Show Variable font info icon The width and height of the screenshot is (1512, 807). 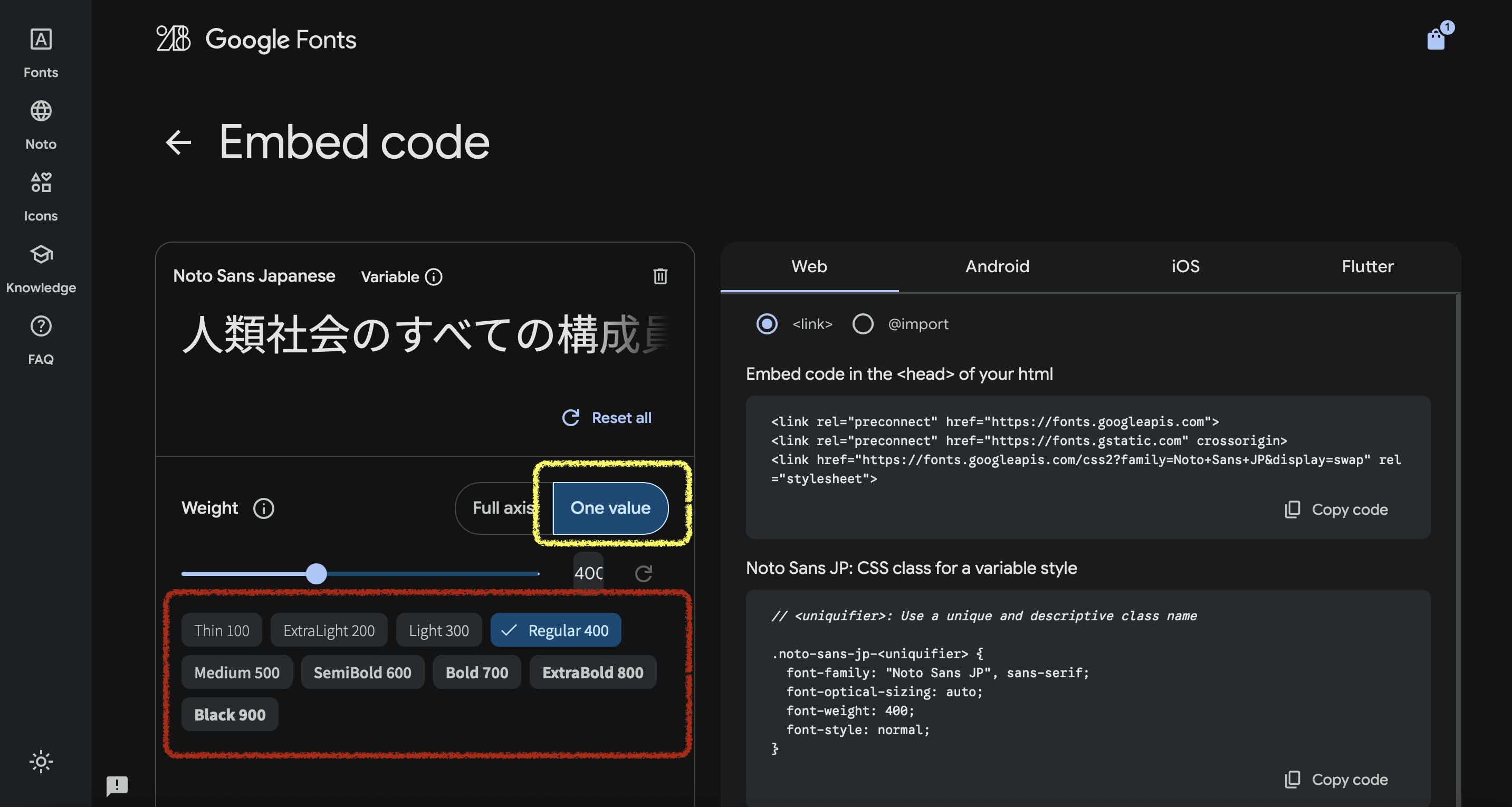(434, 276)
